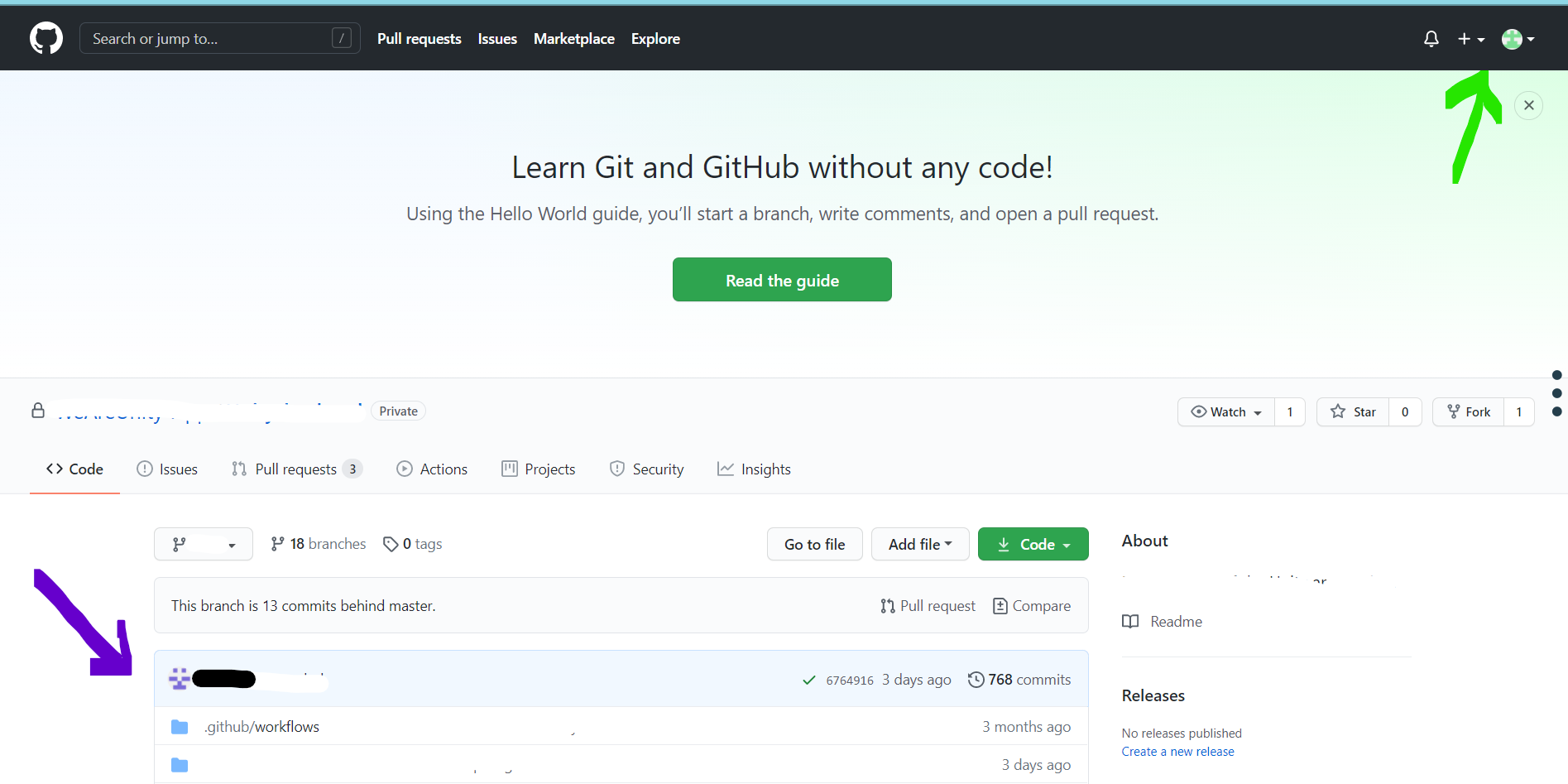Open the .github/workflows folder
The height and width of the screenshot is (784, 1568).
tap(262, 727)
